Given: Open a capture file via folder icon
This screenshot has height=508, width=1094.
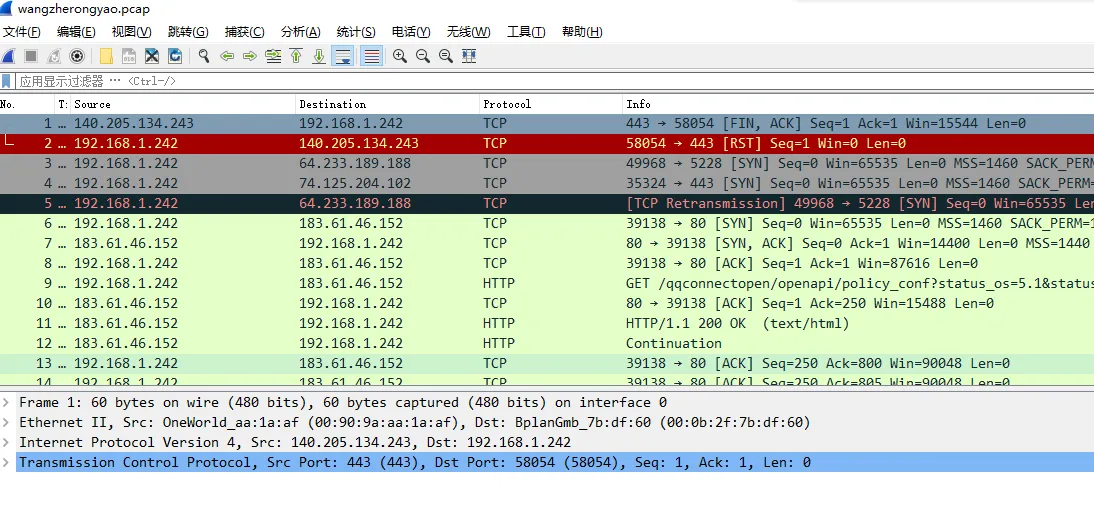Looking at the screenshot, I should click(x=106, y=57).
